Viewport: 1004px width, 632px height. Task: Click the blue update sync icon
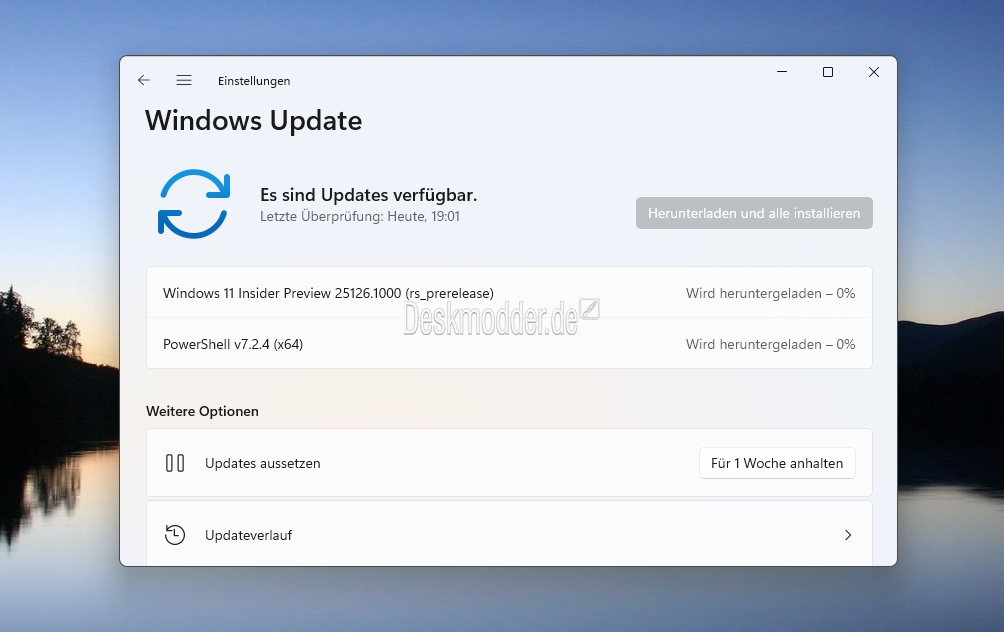tap(193, 204)
